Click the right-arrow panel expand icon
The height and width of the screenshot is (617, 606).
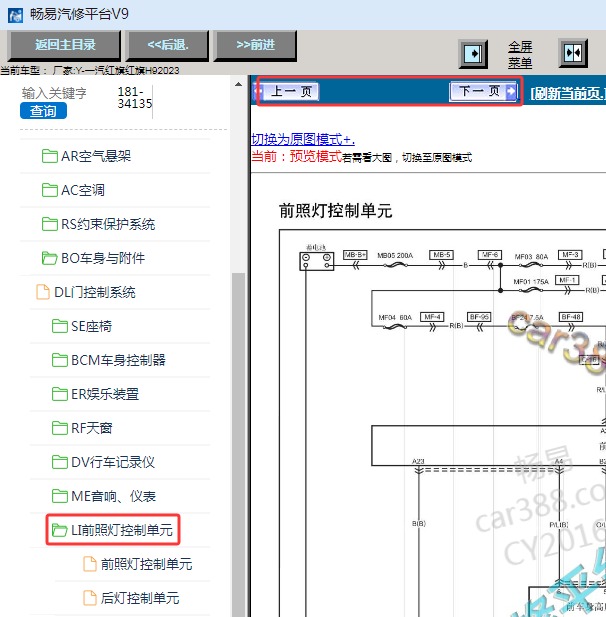(473, 53)
